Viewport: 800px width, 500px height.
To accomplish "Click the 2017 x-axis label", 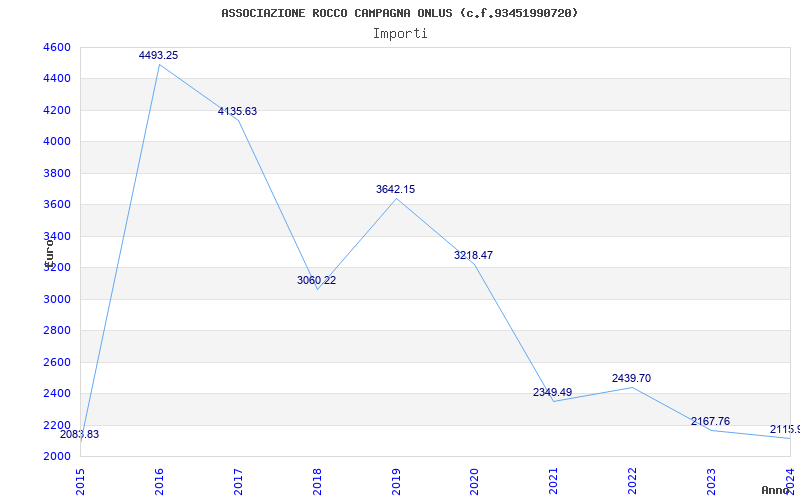I will [x=238, y=481].
